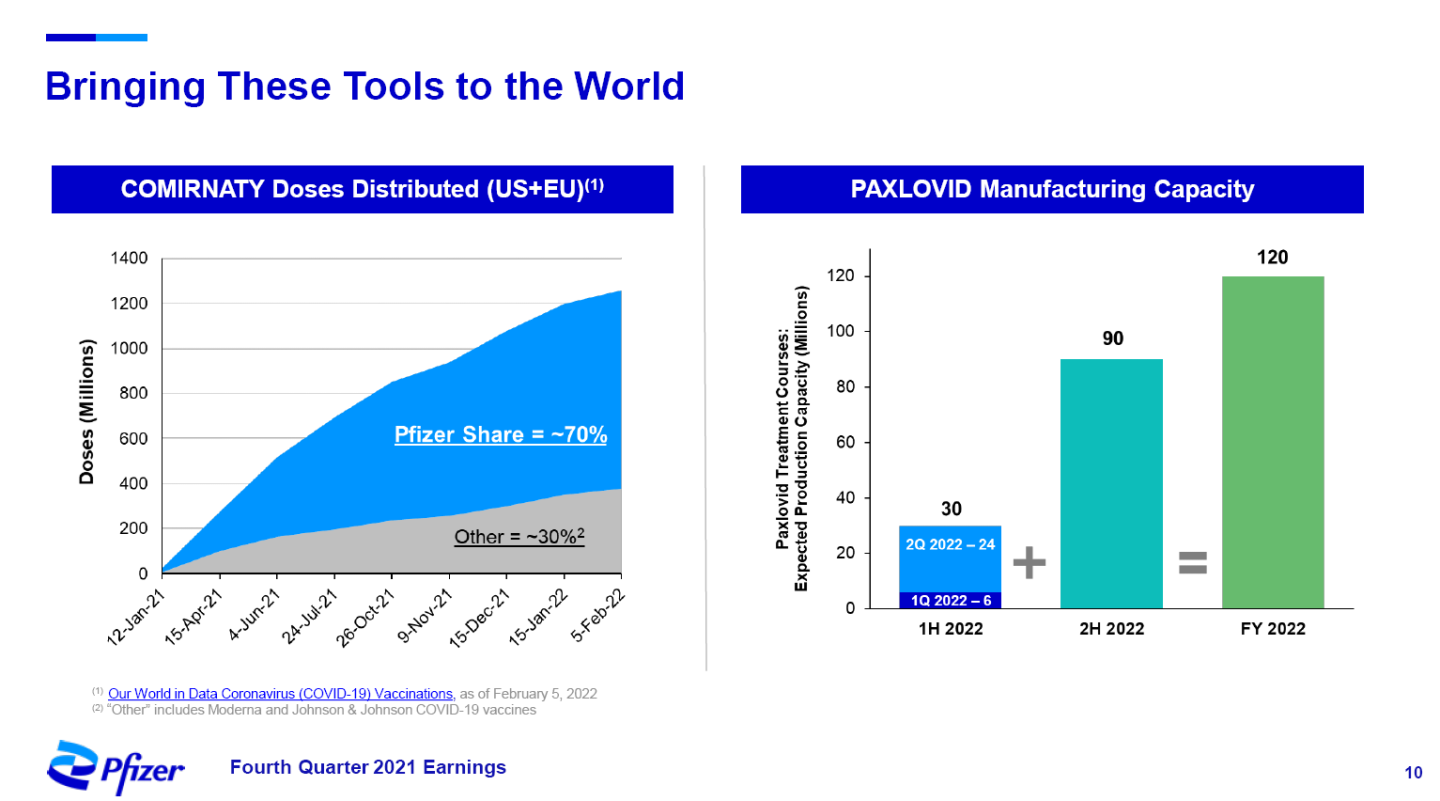Open the Our World in Data vaccinations link

pos(281,694)
